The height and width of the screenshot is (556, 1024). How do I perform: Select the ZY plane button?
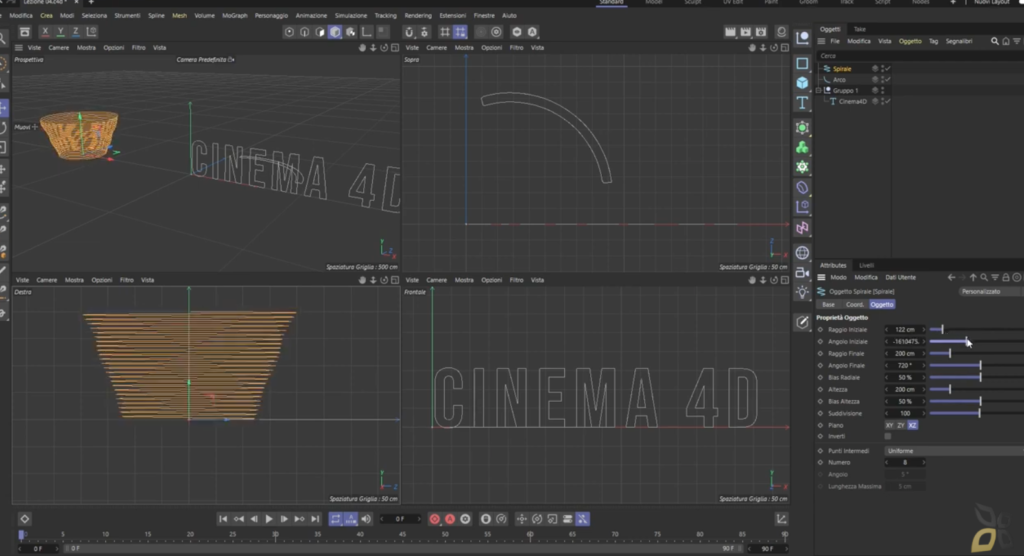pyautogui.click(x=901, y=425)
